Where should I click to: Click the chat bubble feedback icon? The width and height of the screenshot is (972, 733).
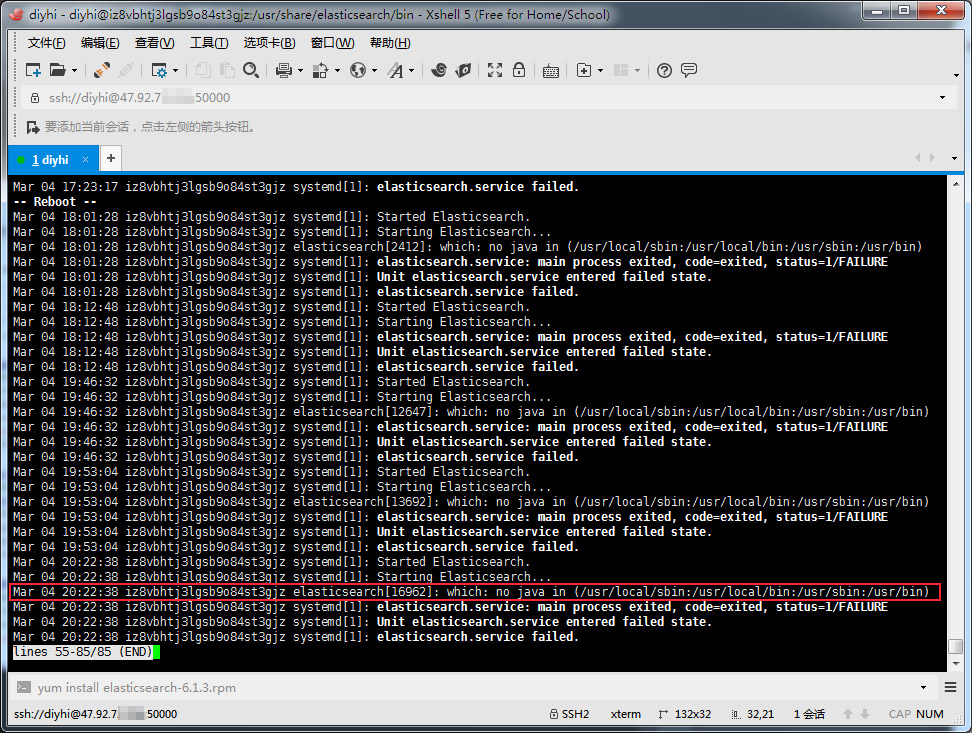[689, 70]
